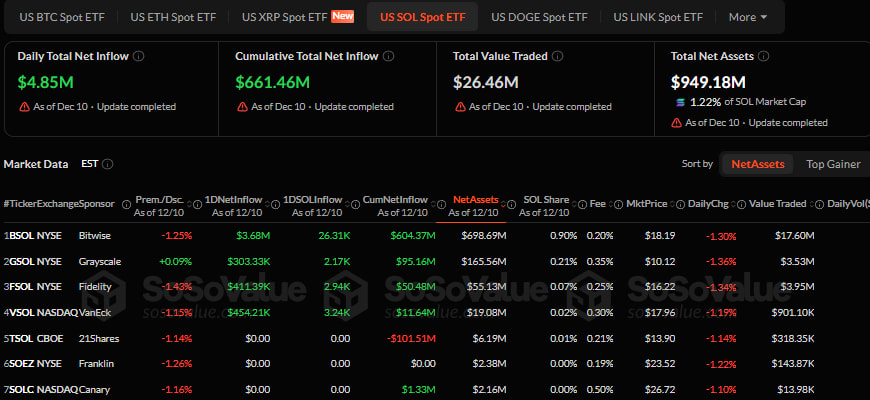
Task: Open the US ETH Spot ETF tab
Action: point(173,17)
